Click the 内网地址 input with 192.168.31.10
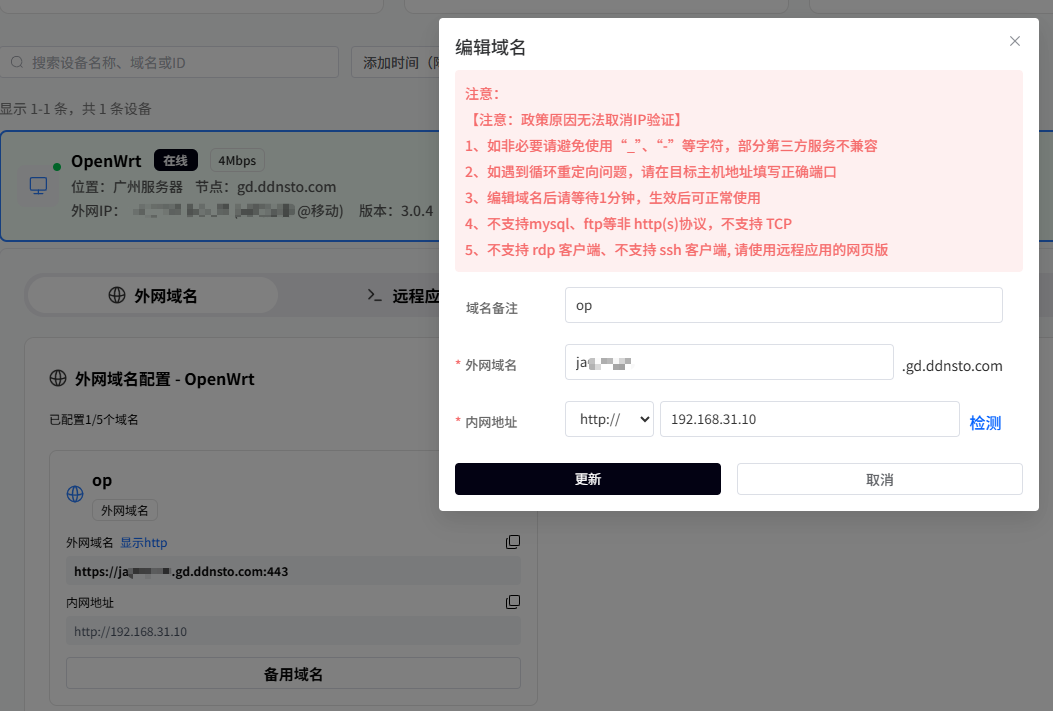The width and height of the screenshot is (1053, 711). (x=809, y=420)
